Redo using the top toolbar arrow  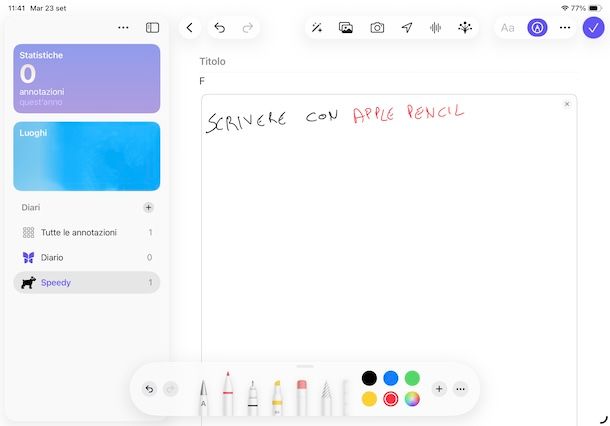[247, 28]
